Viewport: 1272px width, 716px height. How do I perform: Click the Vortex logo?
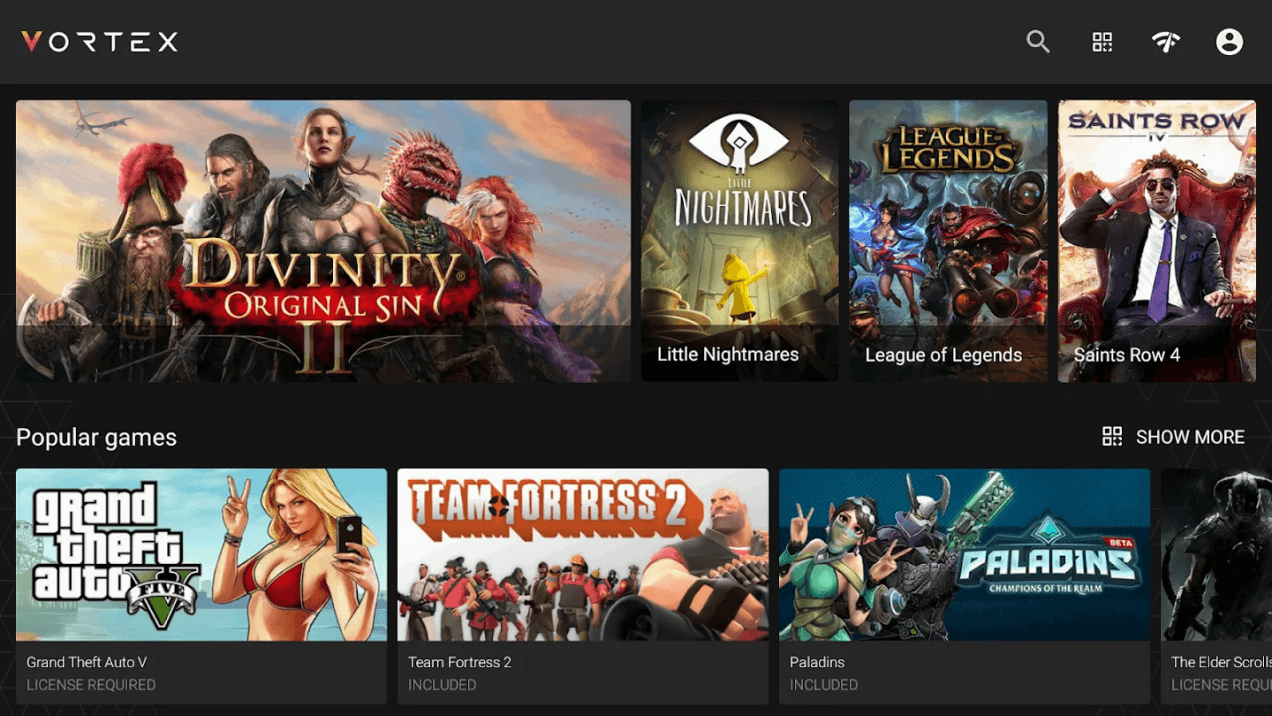[100, 42]
